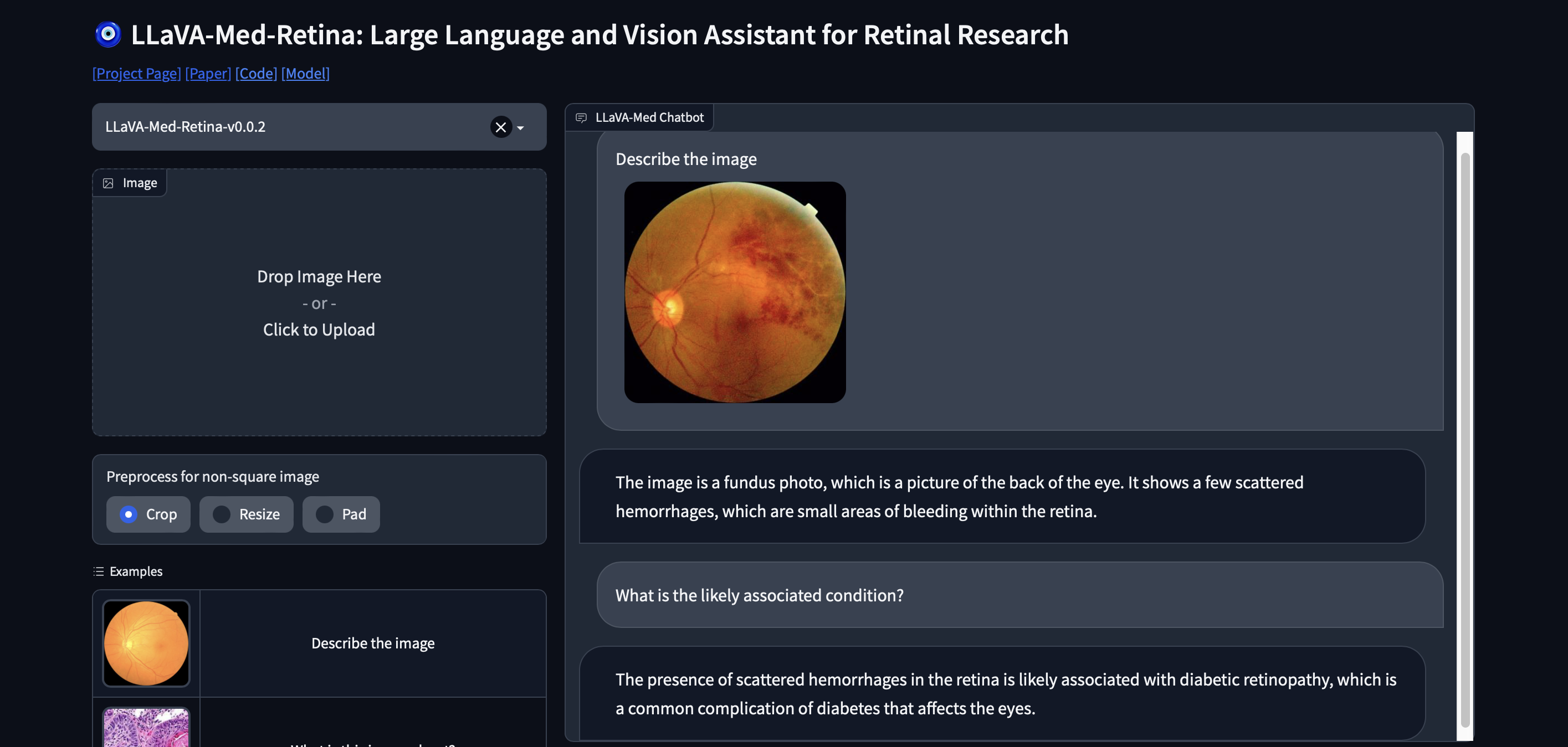Switch to the Image tab

(129, 182)
